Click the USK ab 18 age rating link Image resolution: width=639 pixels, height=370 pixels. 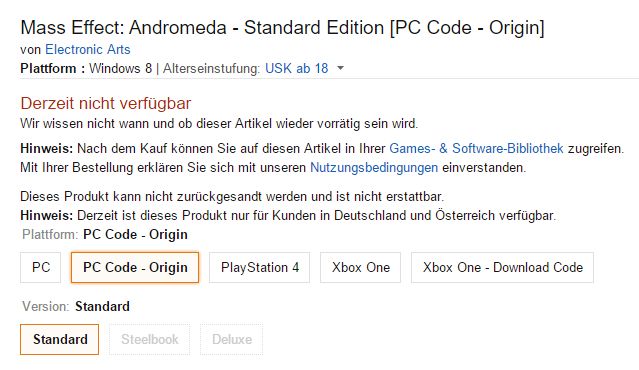pos(297,68)
